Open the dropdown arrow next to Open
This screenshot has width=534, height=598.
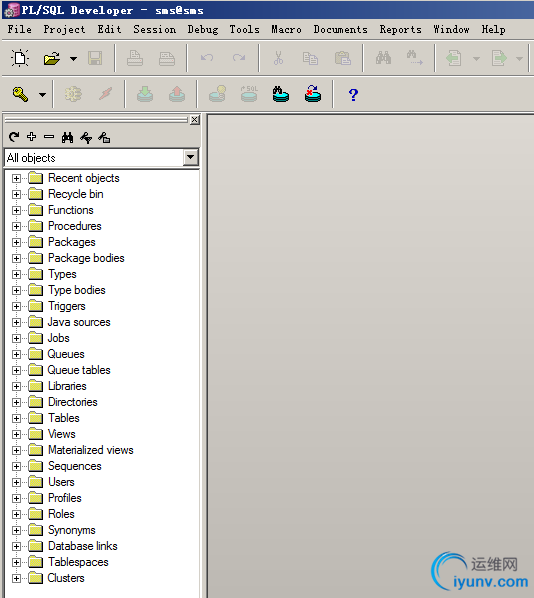click(x=73, y=59)
